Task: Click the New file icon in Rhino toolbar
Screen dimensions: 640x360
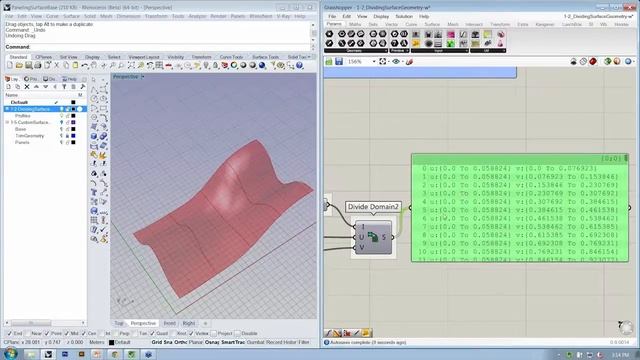Action: click(x=10, y=65)
